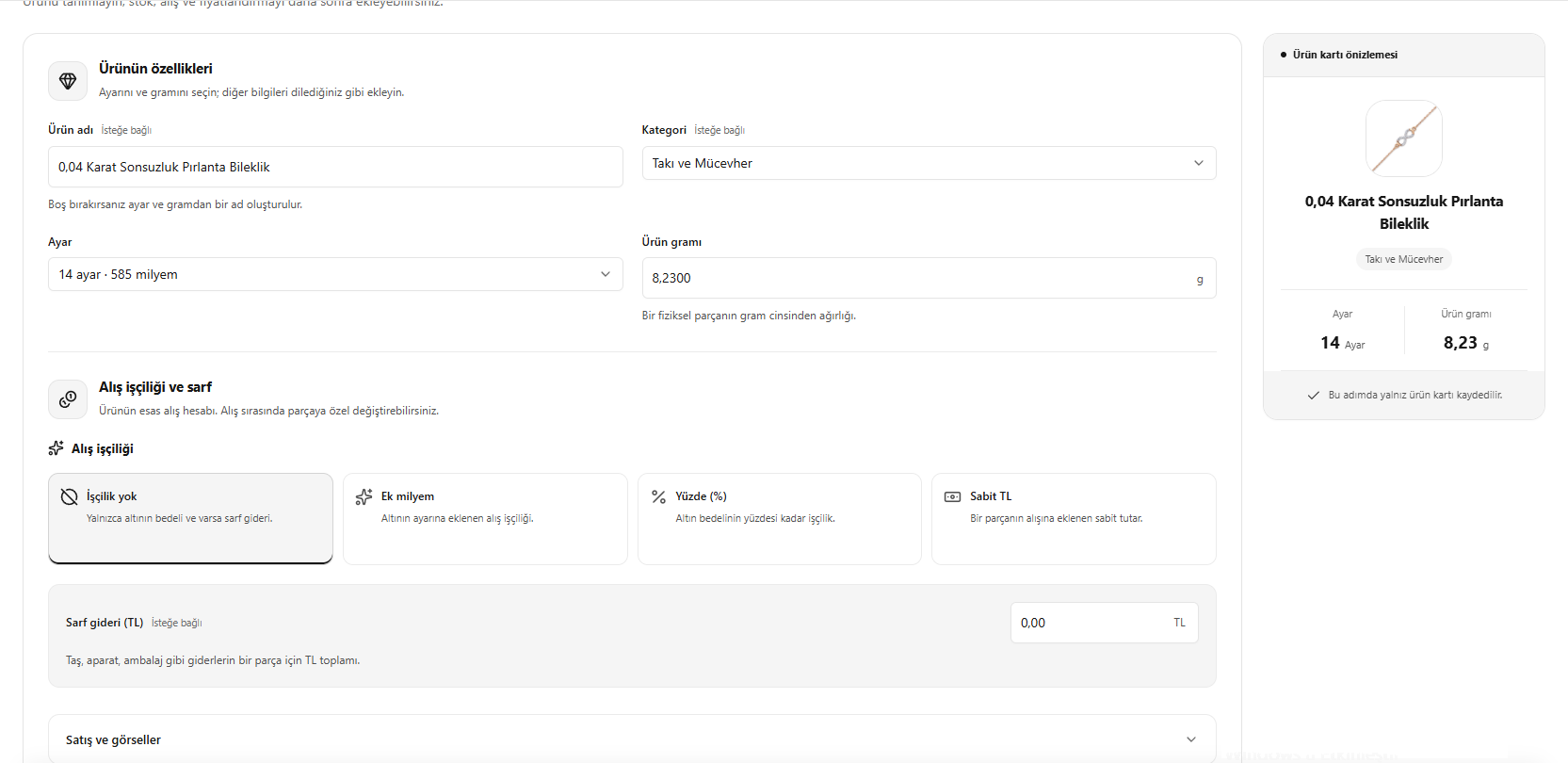The image size is (1568, 763).
Task: Click the diamond icon beside Ürünün özellikleri
Action: point(68,81)
